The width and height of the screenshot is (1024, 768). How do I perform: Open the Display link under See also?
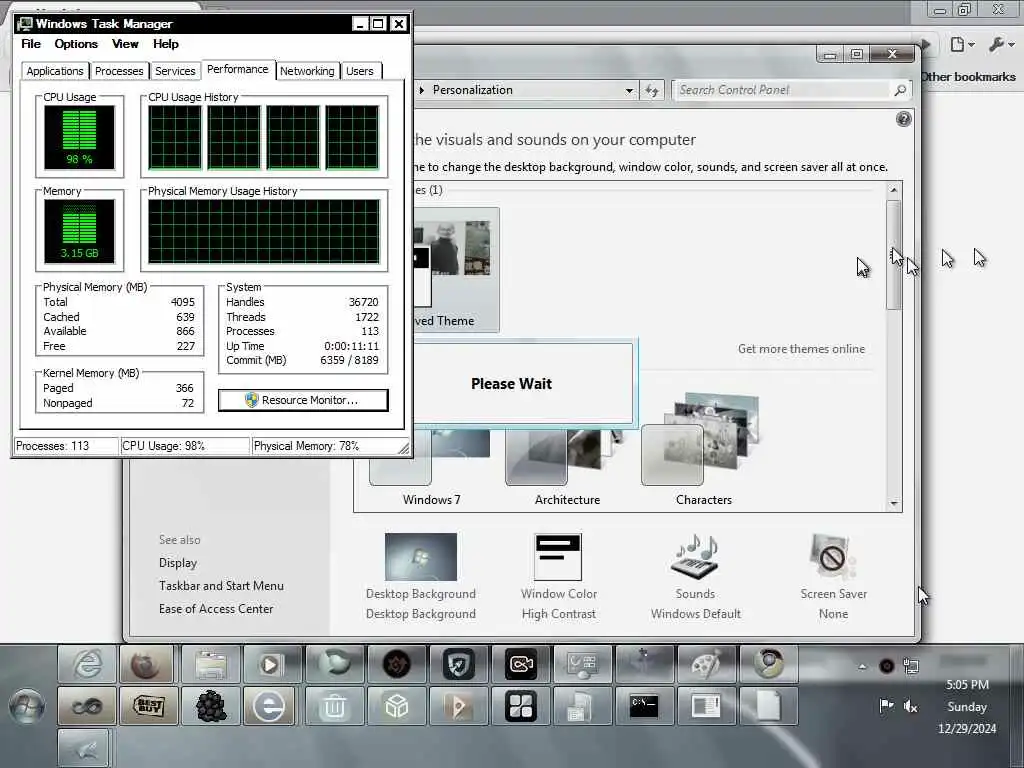(178, 563)
